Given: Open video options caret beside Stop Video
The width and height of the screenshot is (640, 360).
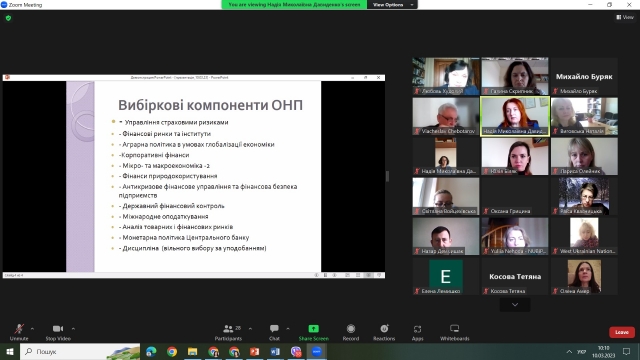Looking at the screenshot, I should pyautogui.click(x=73, y=329).
